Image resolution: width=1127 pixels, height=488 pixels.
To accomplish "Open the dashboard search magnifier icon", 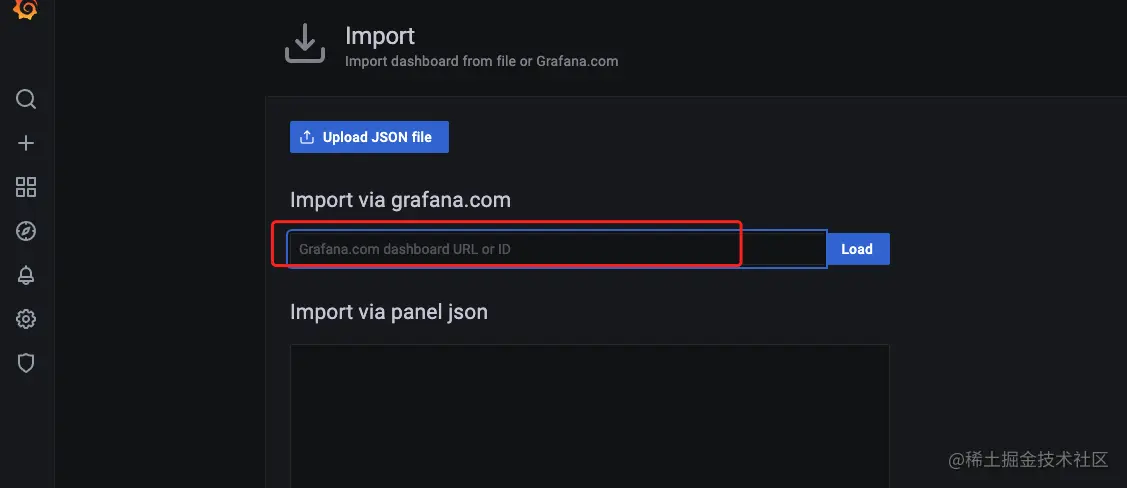I will click(26, 99).
